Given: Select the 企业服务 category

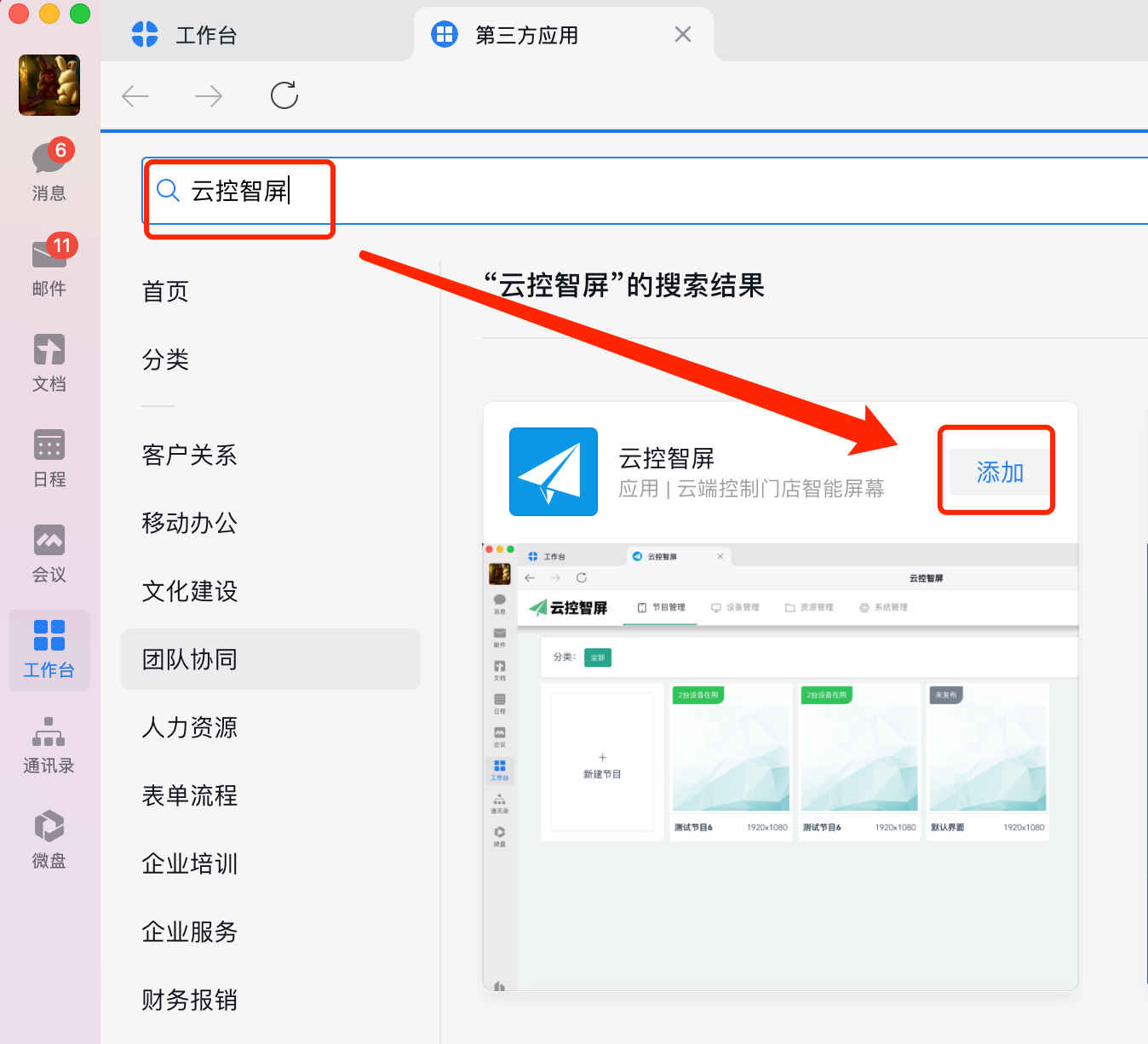Looking at the screenshot, I should pos(189,932).
